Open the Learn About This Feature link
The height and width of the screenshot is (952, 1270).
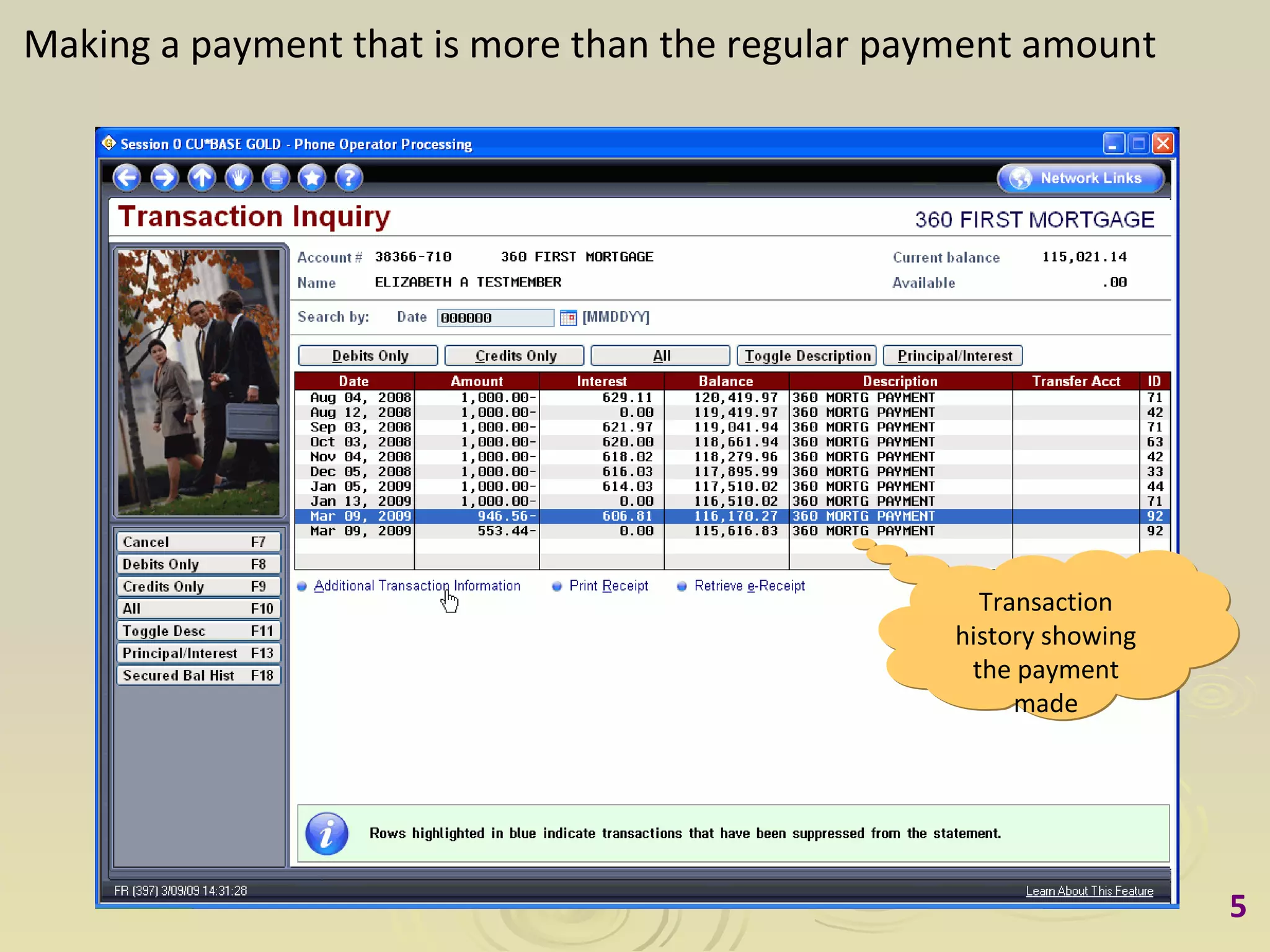1090,891
